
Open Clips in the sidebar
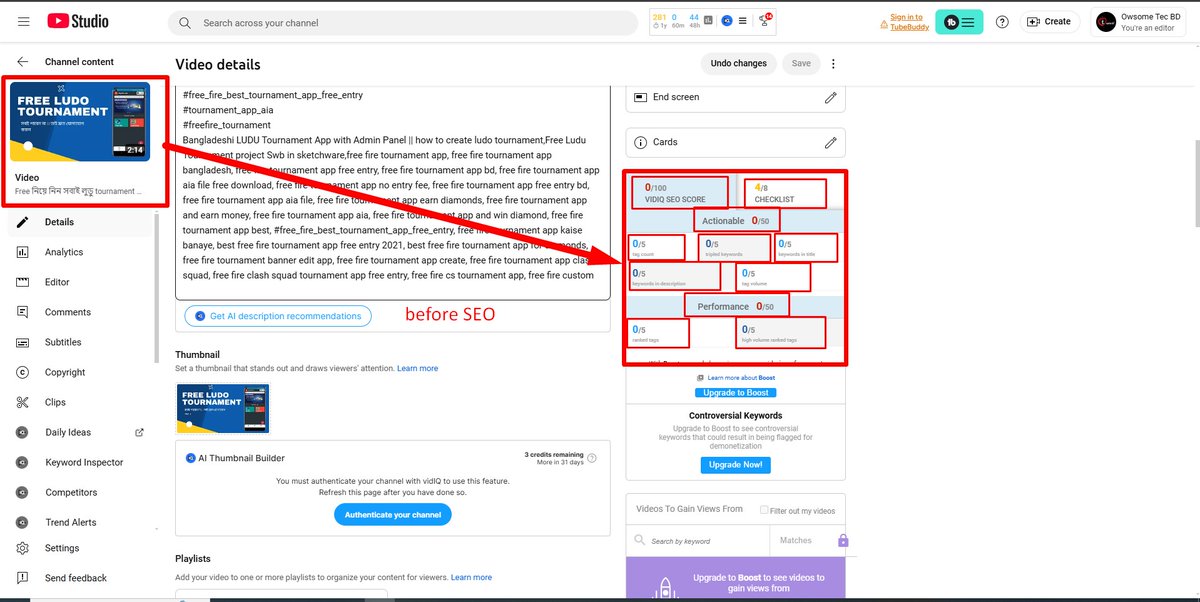pos(78,402)
